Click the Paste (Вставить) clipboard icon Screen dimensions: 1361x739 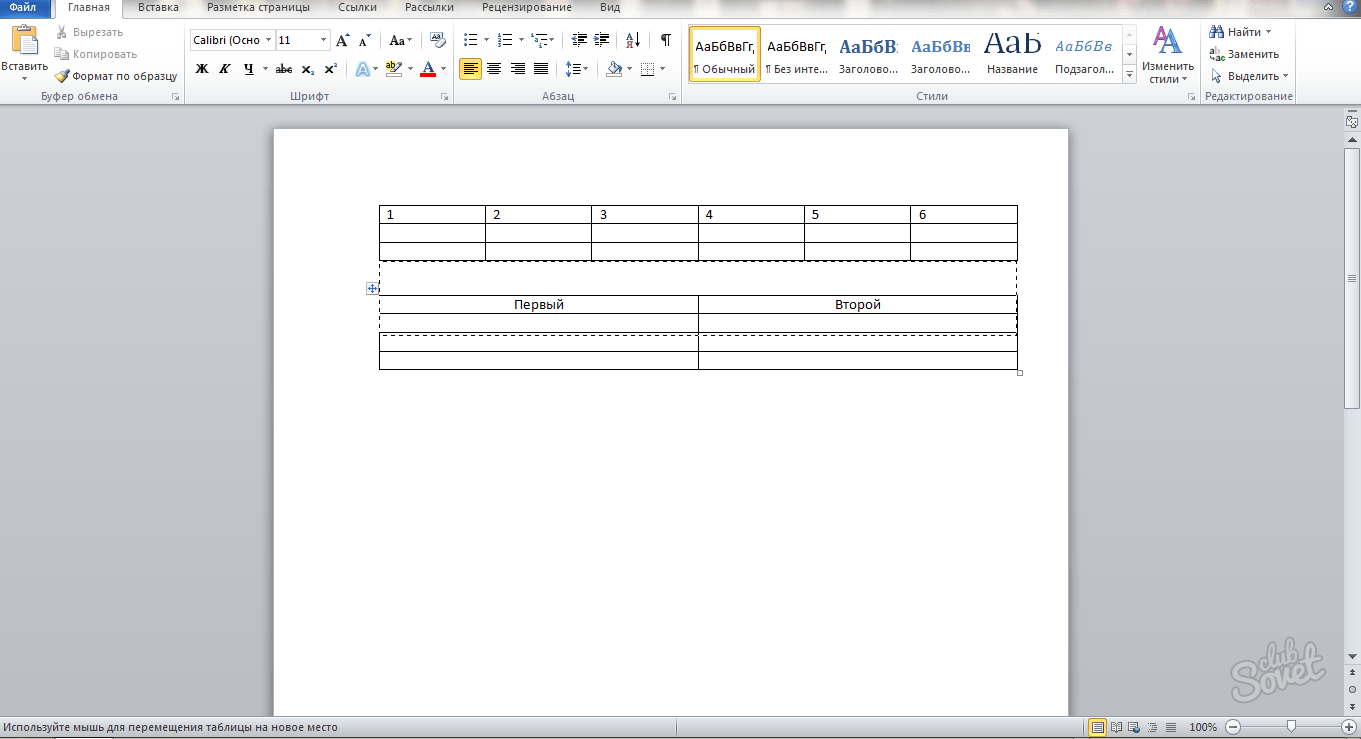(24, 42)
